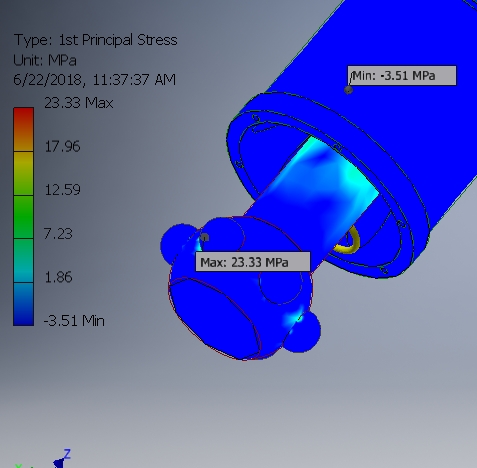The width and height of the screenshot is (477, 468).
Task: Click the '-3.51 Min' legend value
Action: (x=74, y=321)
